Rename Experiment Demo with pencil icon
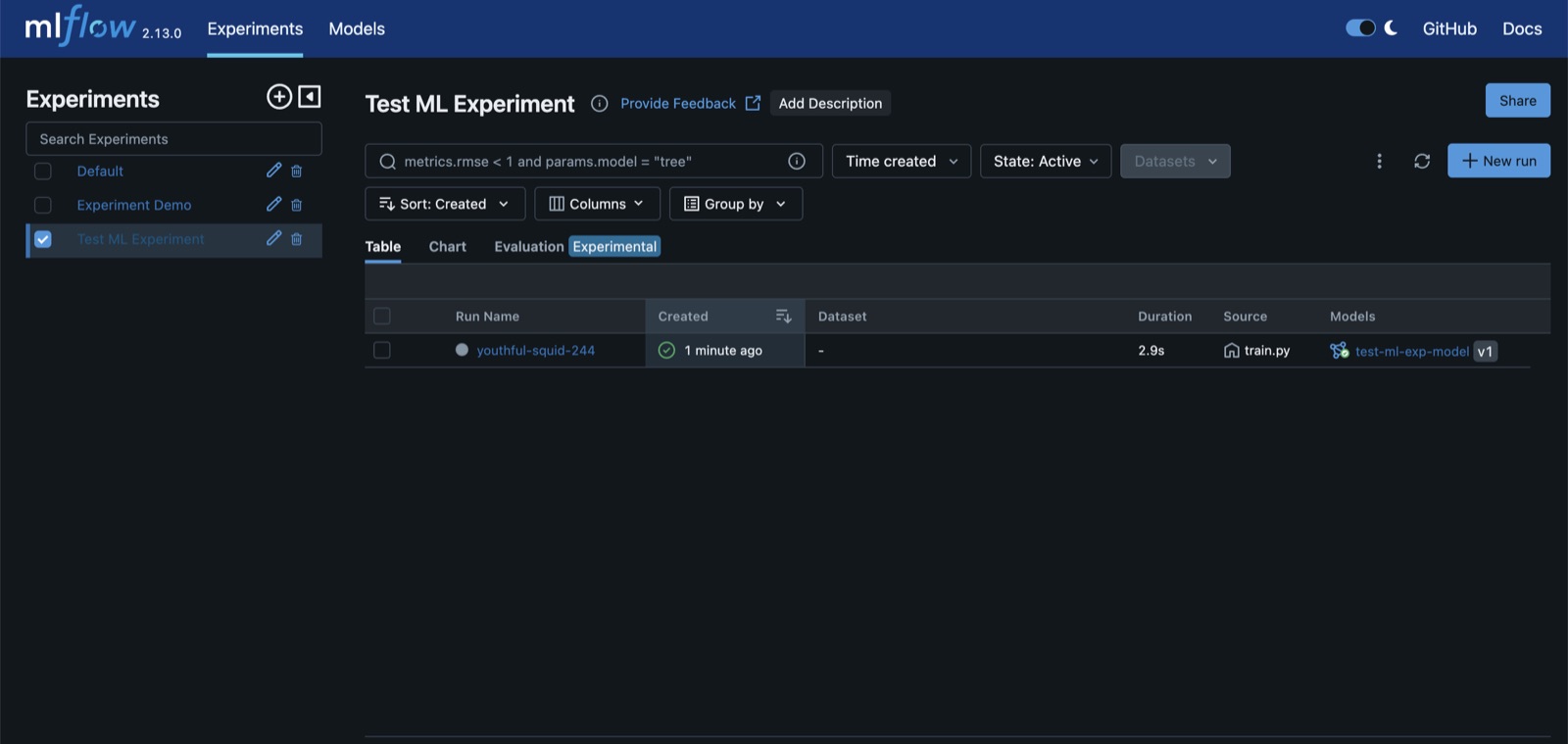 pos(273,204)
